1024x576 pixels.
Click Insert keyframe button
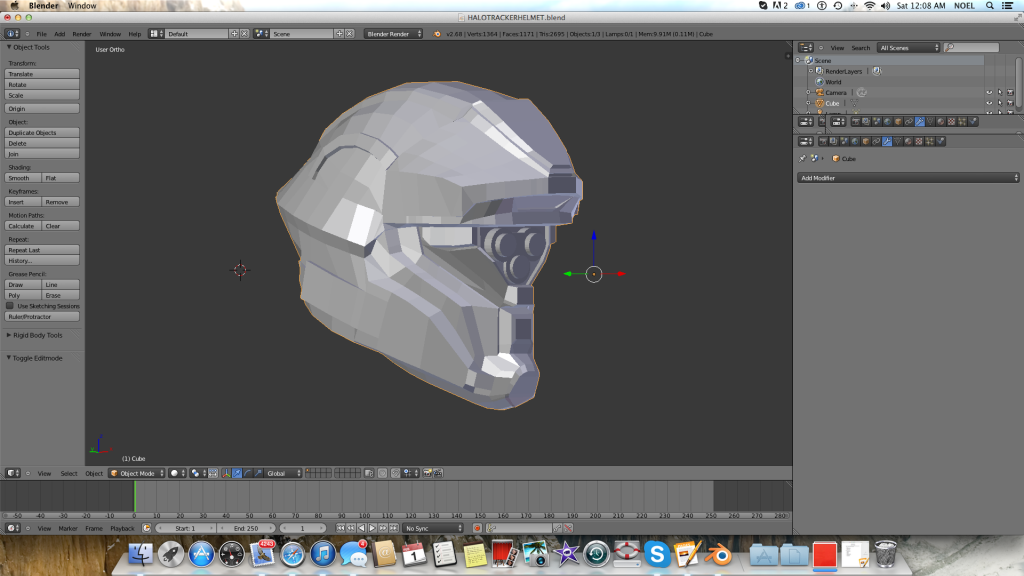point(23,202)
